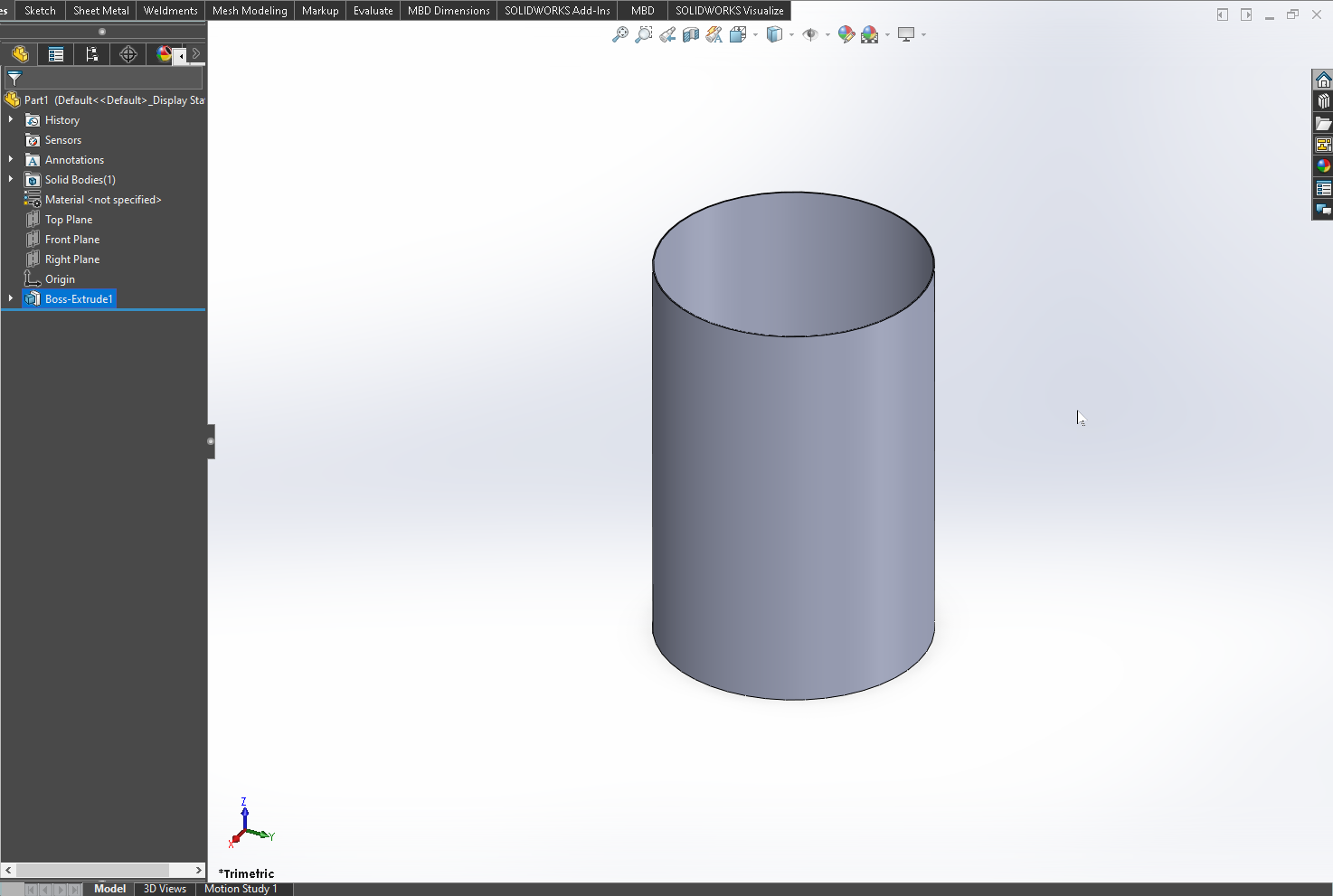
Task: Click the View Settings monitor icon
Action: click(906, 34)
